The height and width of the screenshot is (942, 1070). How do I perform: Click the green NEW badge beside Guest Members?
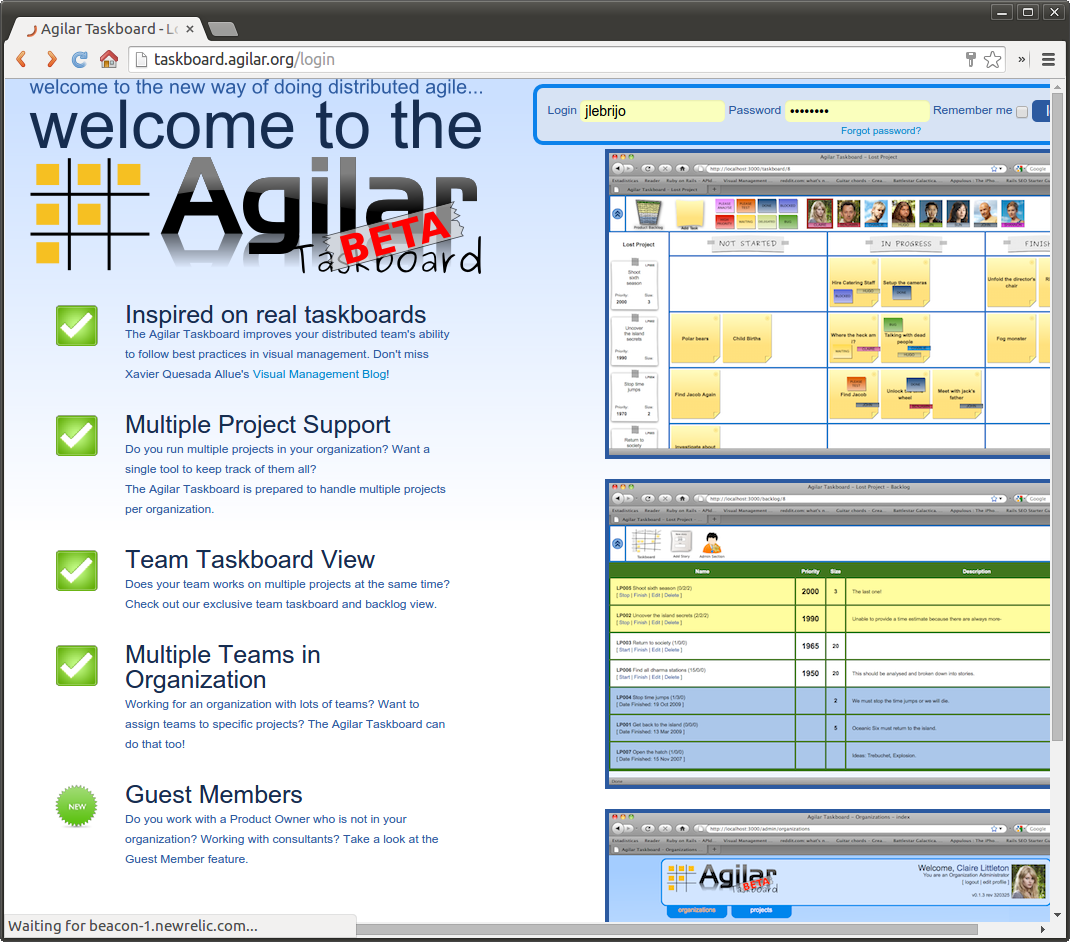point(76,806)
